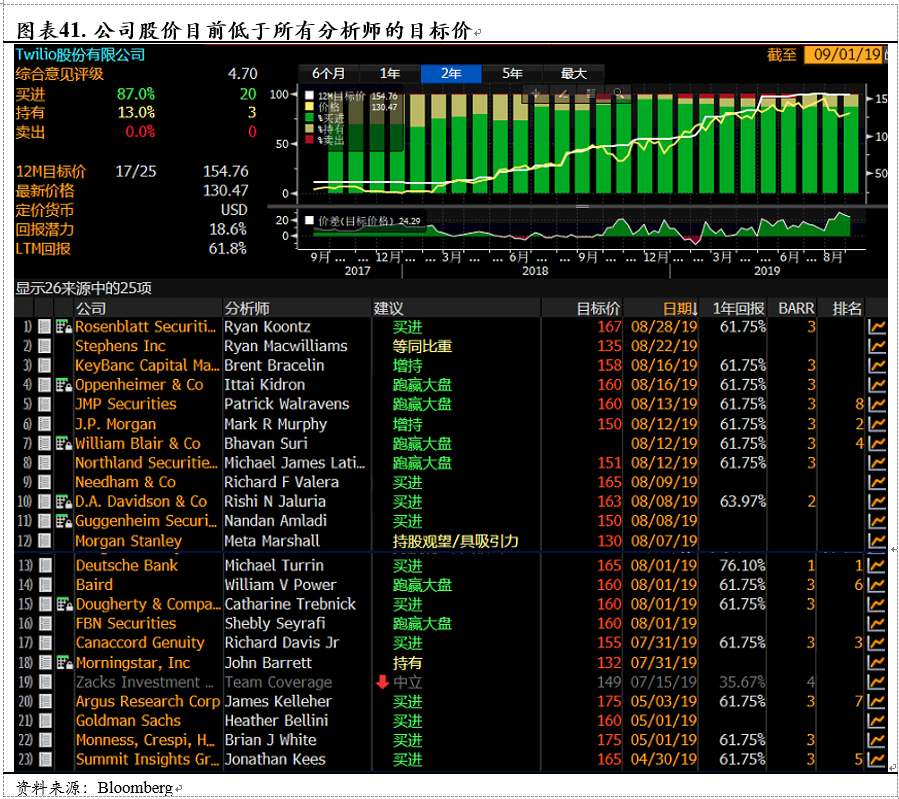
Task: Open the chart icon for Needham & Co row
Action: pos(877,482)
